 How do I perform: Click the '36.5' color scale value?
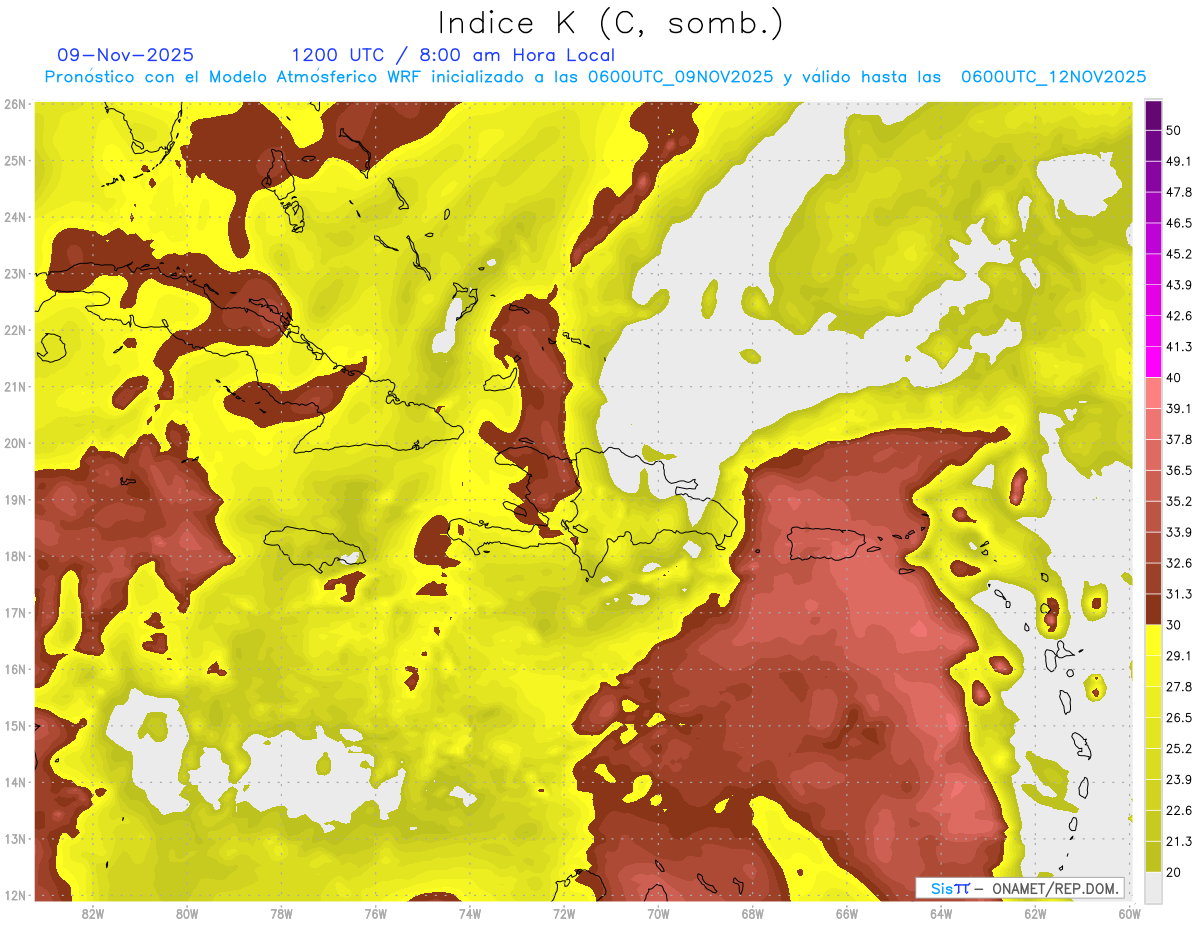coord(1179,470)
